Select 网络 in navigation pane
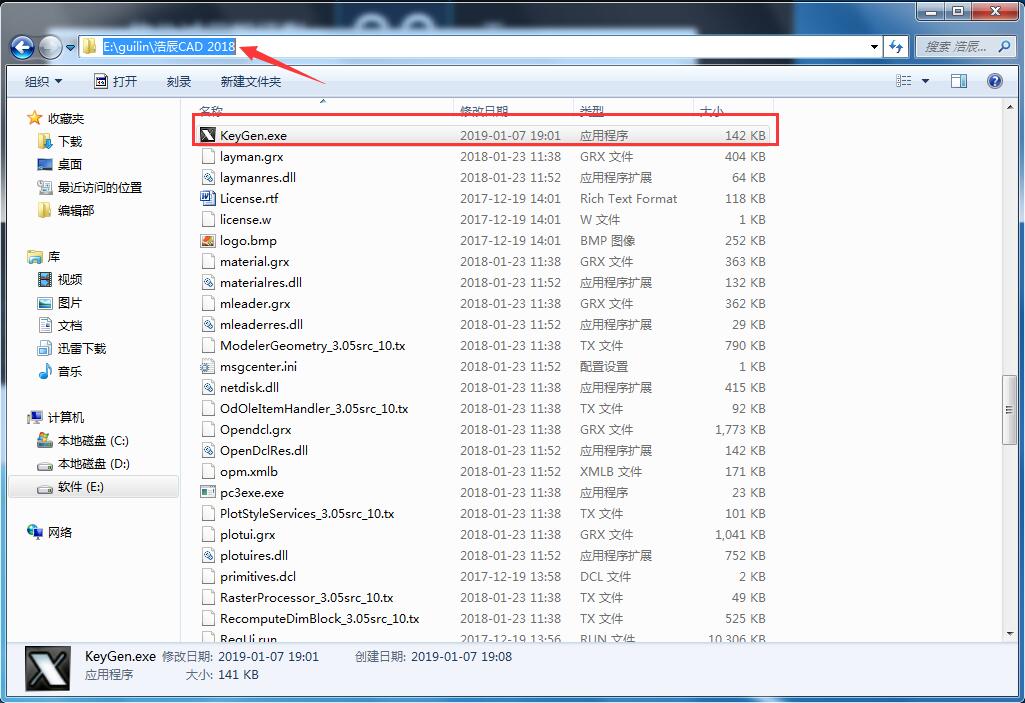 pyautogui.click(x=50, y=532)
